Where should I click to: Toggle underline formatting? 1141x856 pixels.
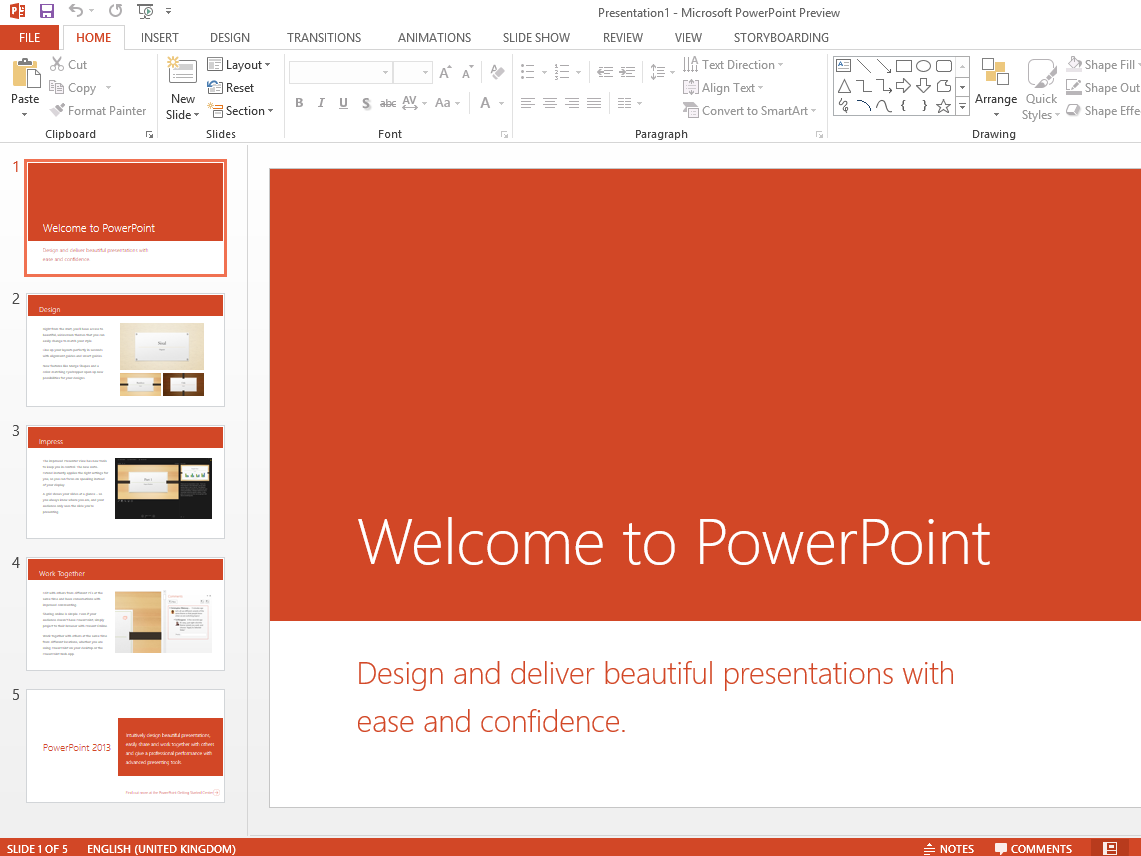point(343,103)
